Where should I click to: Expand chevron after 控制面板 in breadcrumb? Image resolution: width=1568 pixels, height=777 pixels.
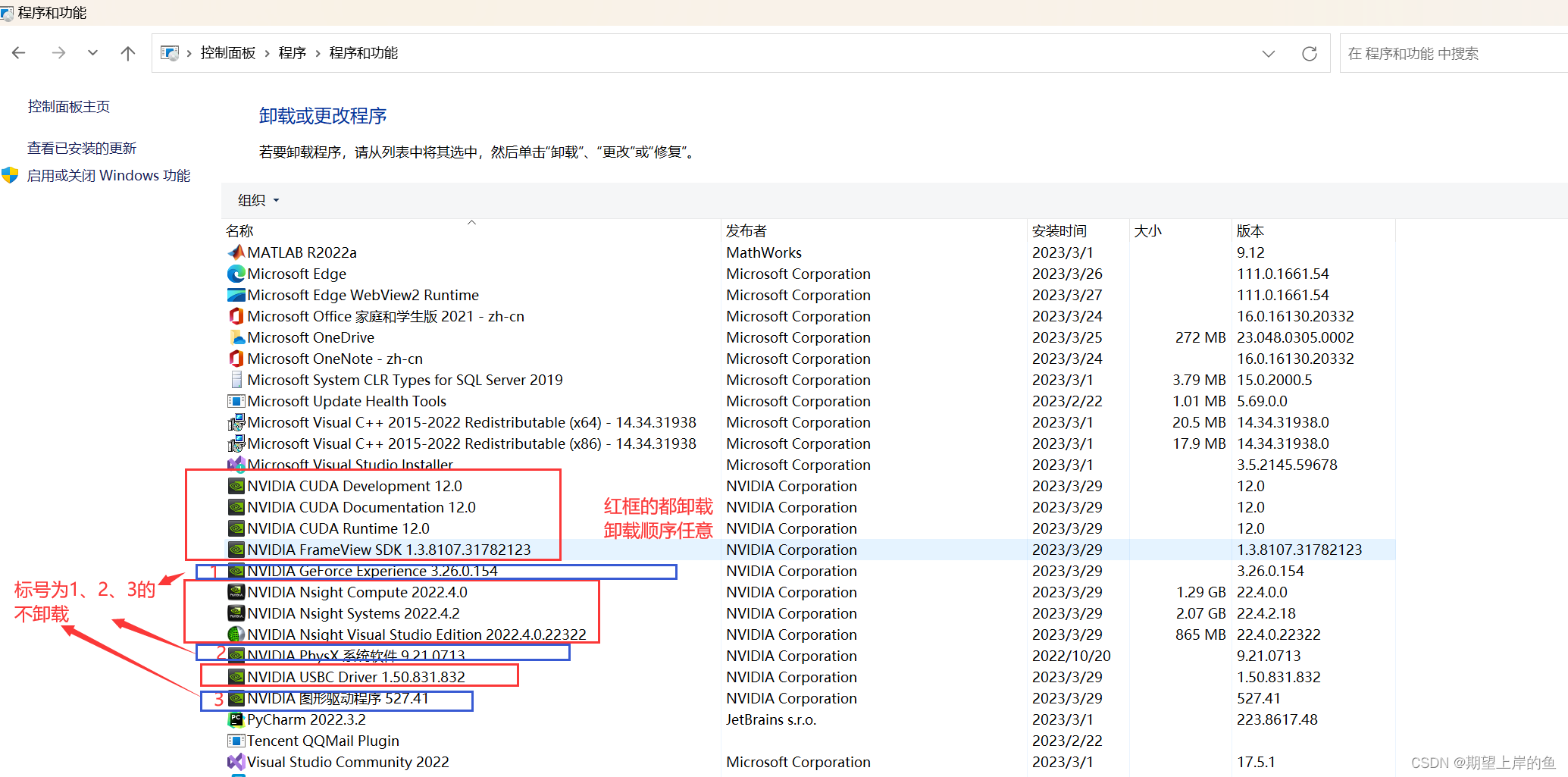coord(268,53)
